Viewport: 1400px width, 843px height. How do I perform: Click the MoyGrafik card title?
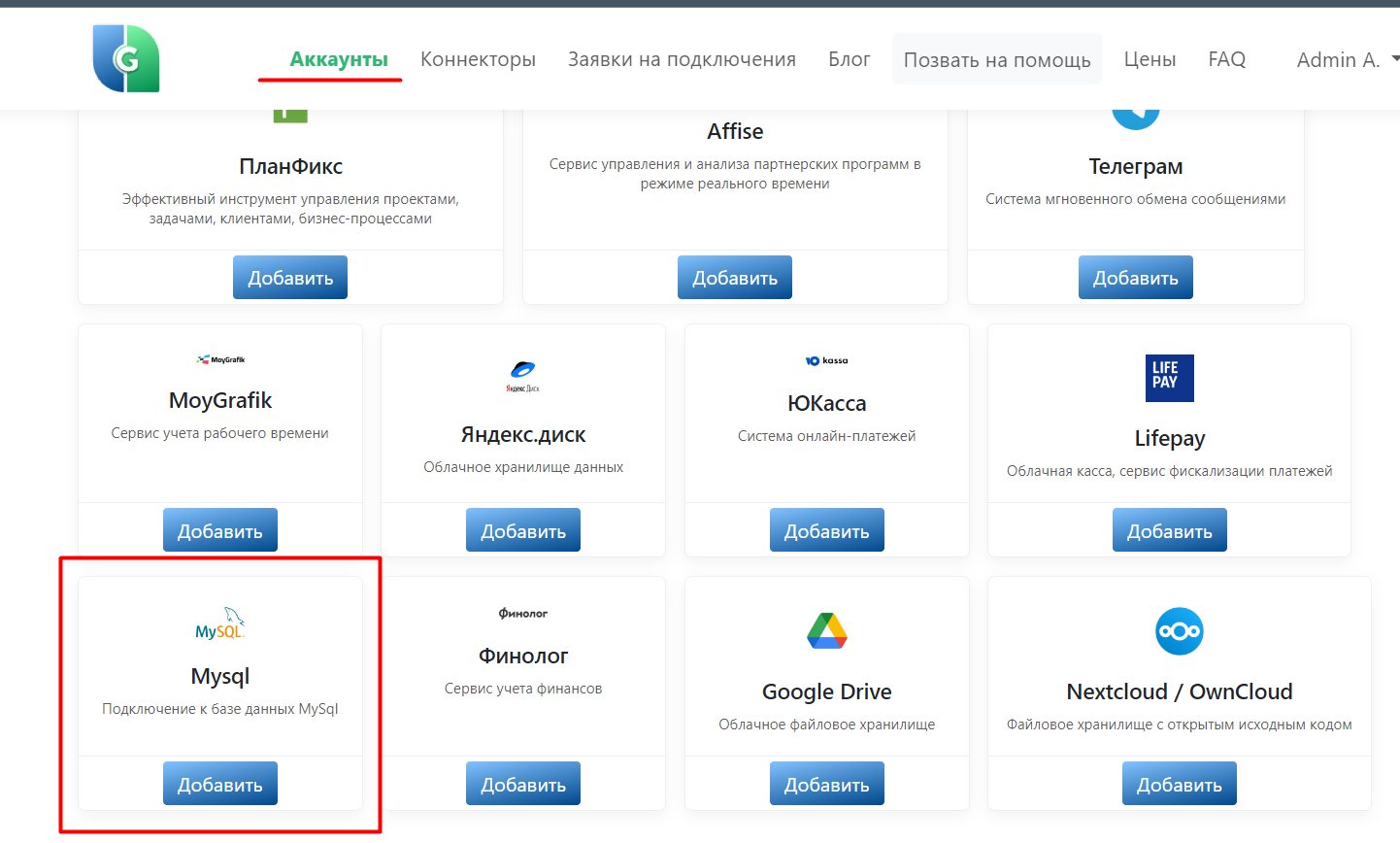pos(220,400)
